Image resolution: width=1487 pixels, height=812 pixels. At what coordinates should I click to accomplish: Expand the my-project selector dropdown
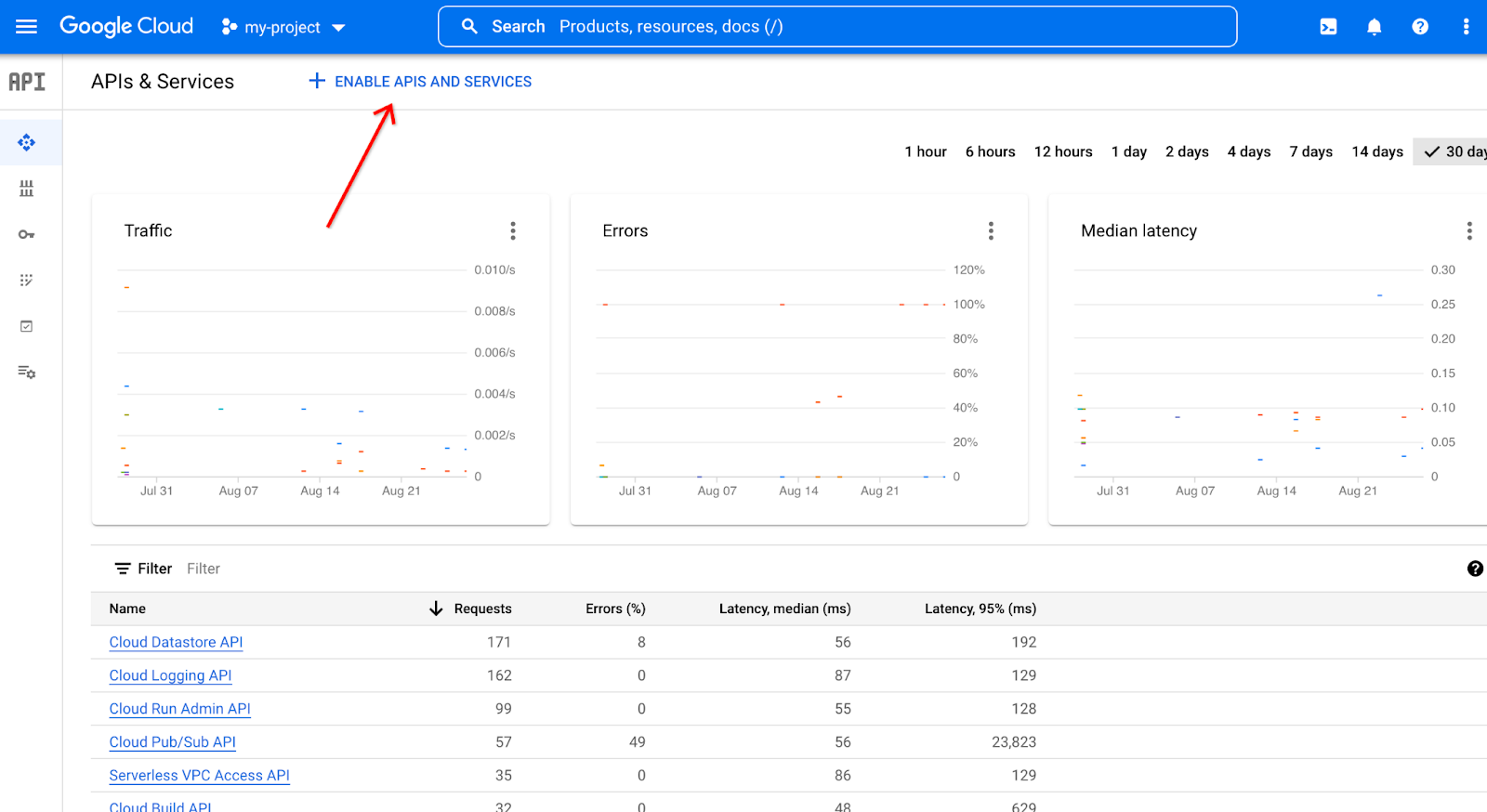tap(283, 28)
